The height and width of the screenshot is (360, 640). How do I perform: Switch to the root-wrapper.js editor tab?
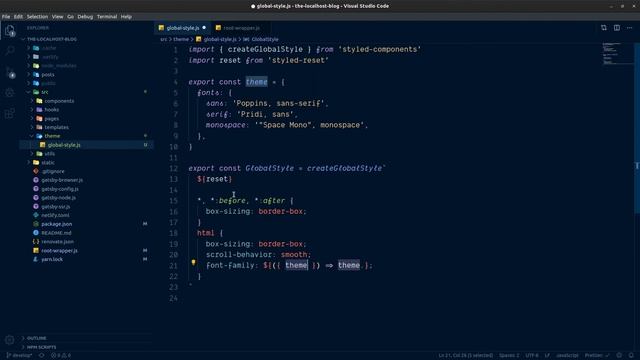241,28
